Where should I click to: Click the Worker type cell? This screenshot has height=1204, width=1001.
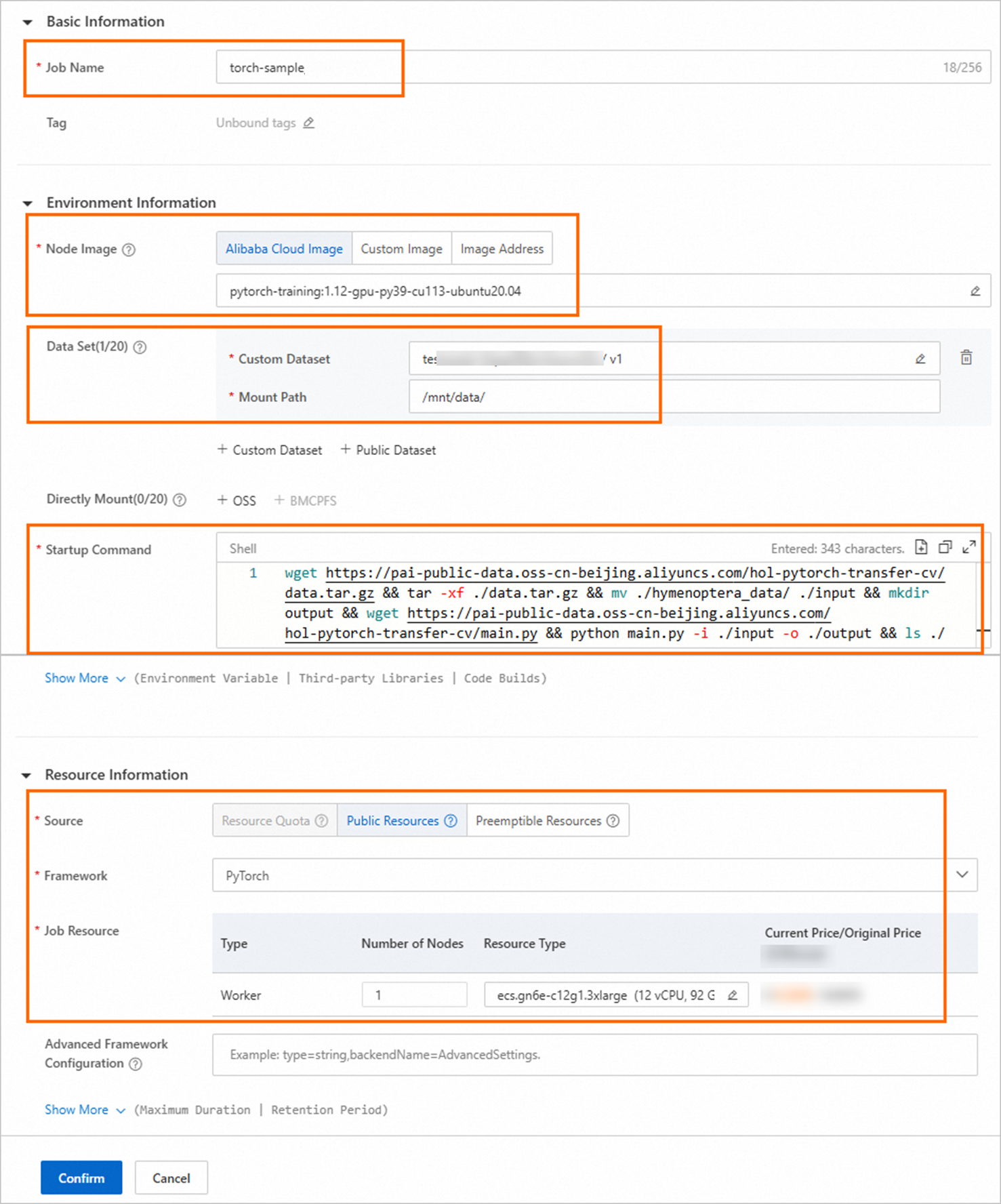click(x=241, y=995)
